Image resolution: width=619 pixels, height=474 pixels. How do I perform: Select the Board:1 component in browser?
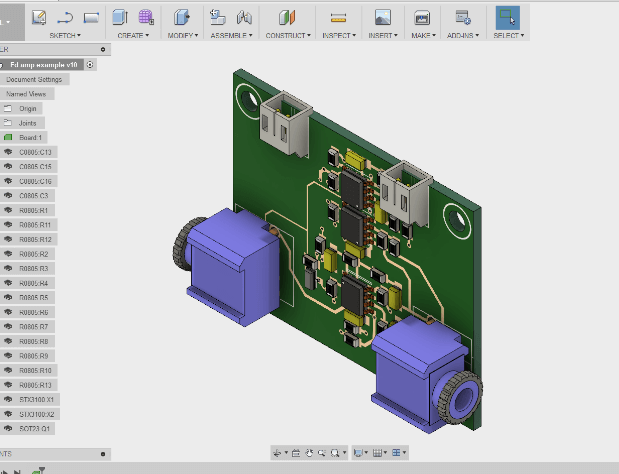coord(32,137)
